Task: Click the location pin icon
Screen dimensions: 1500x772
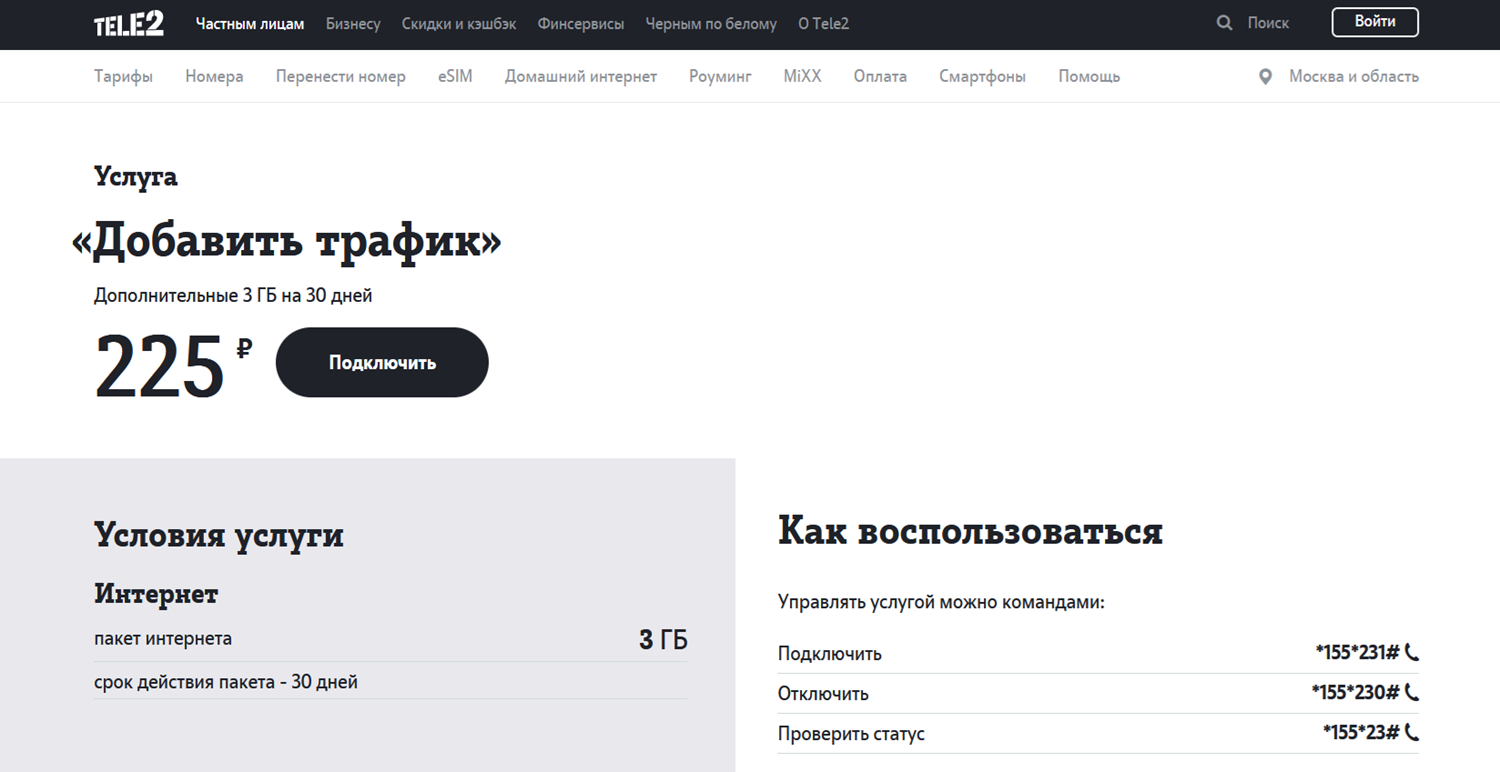Action: coord(1265,77)
